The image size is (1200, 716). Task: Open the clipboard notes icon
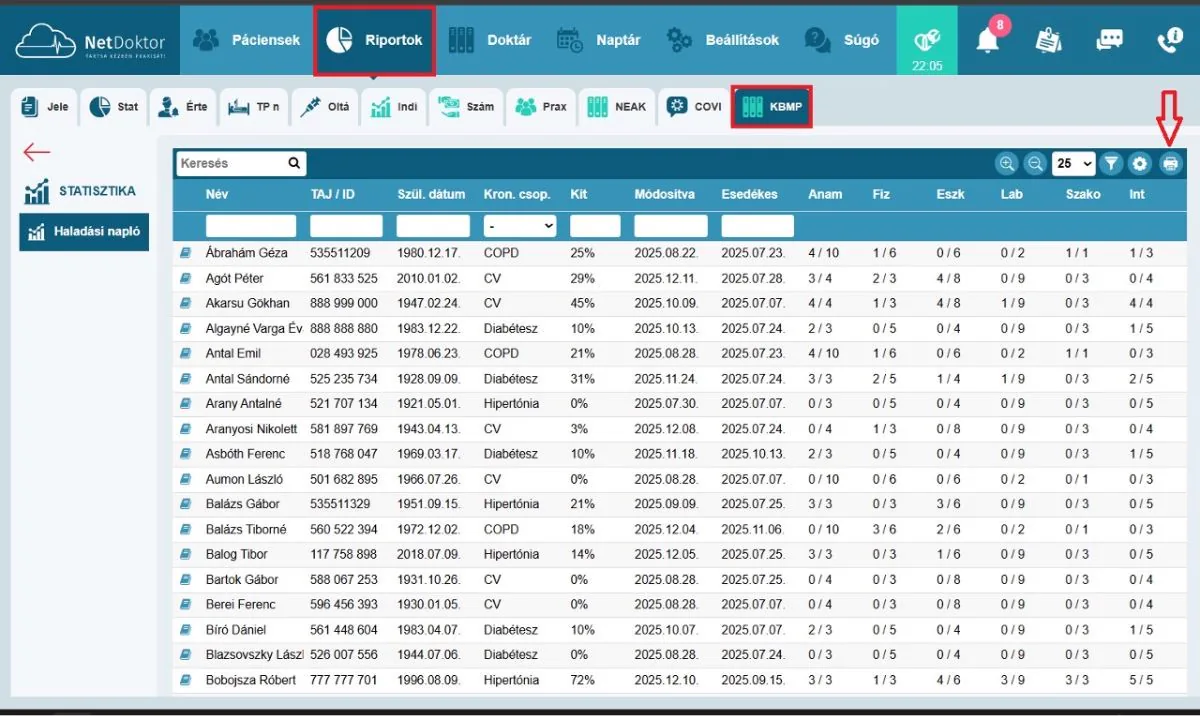tap(1049, 40)
